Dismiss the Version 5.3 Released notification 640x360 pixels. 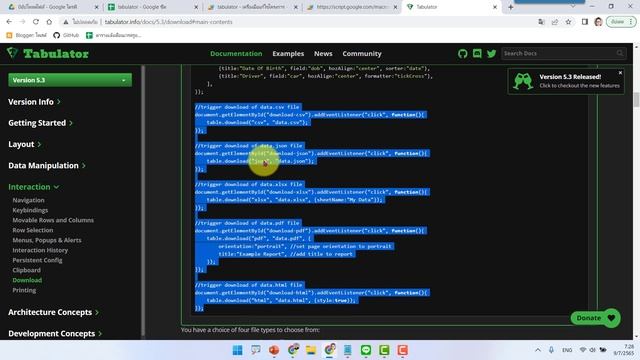click(x=620, y=73)
